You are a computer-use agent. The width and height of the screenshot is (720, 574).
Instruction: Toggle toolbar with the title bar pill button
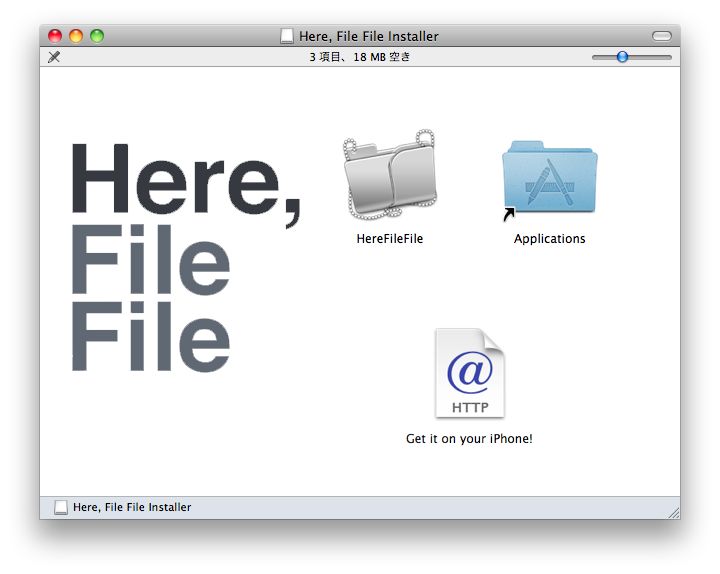click(x=662, y=36)
